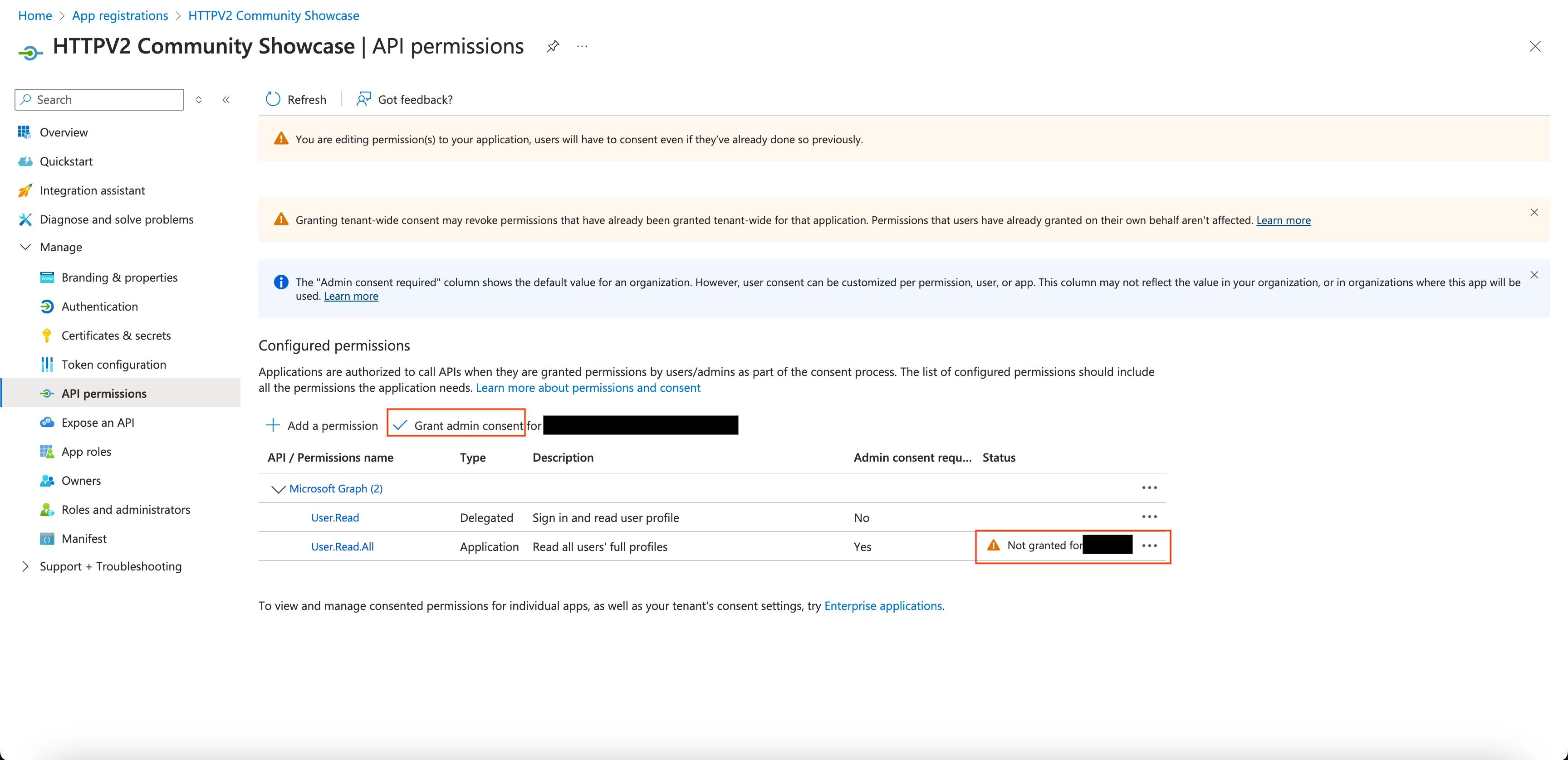Screen dimensions: 1568x760
Task: Open the User.Read permission link
Action: 335,518
